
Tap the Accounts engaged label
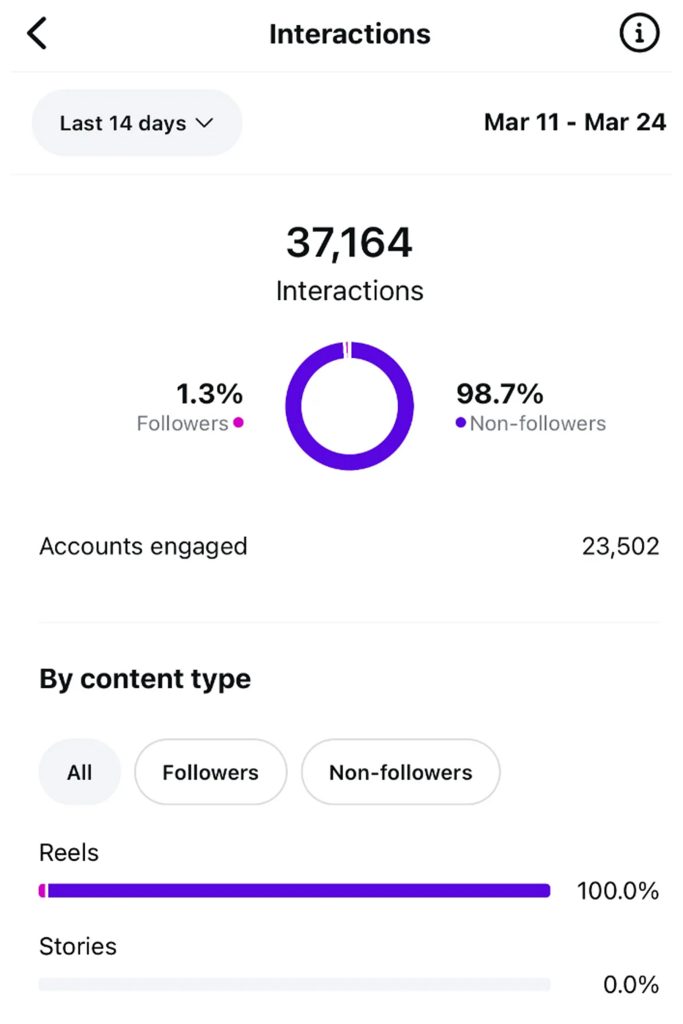click(143, 546)
